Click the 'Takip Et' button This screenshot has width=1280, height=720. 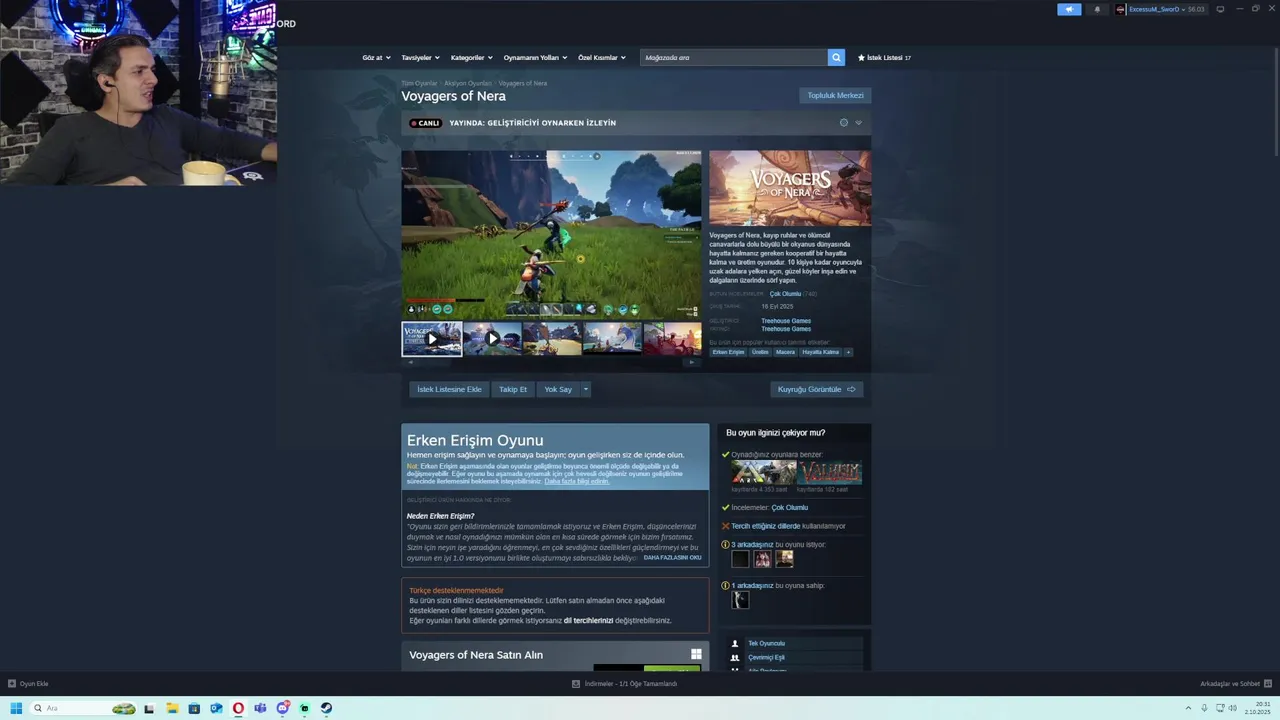click(513, 389)
